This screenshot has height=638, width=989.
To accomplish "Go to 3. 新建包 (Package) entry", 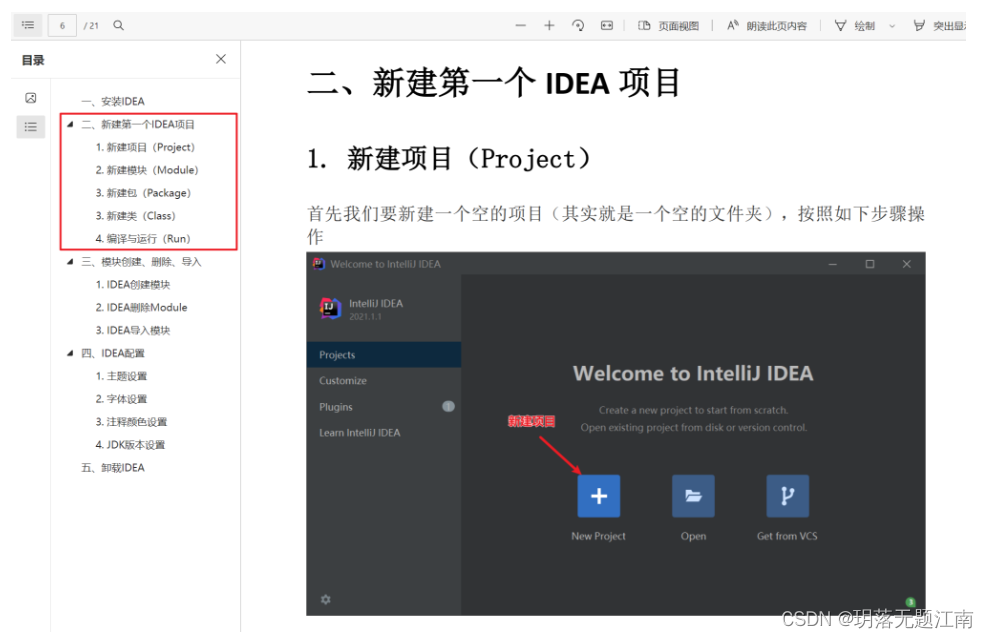I will [x=143, y=193].
